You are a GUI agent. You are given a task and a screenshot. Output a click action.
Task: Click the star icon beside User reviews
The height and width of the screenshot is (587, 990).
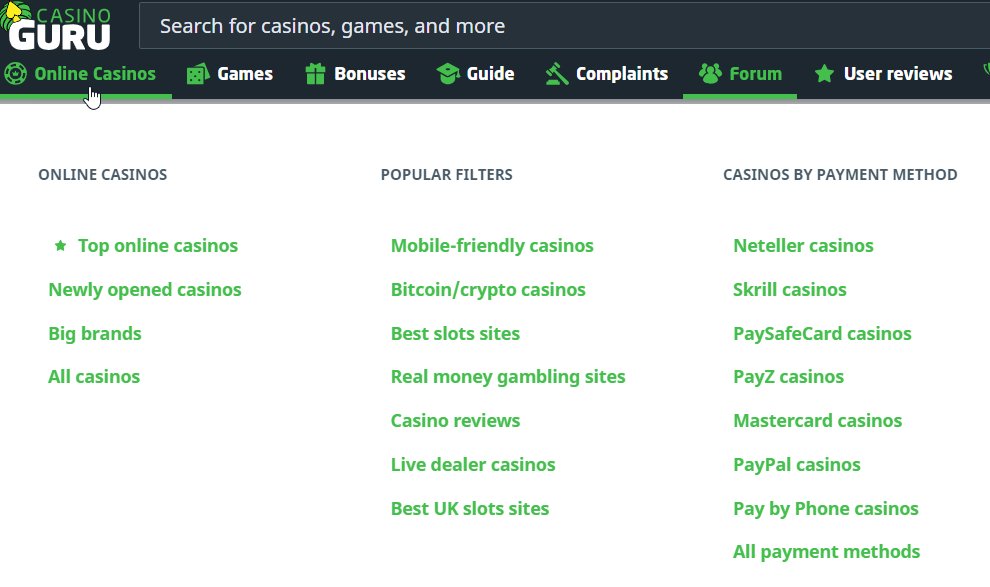pos(824,74)
